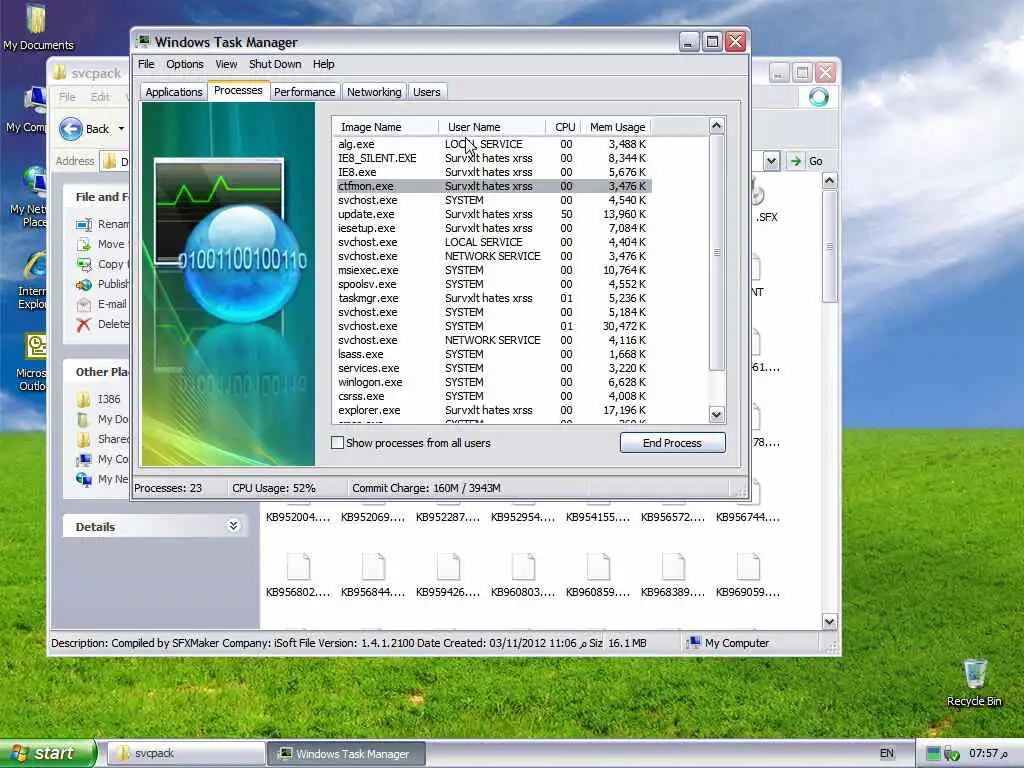Select the iesetup.exe process
This screenshot has height=768, width=1024.
[492, 228]
